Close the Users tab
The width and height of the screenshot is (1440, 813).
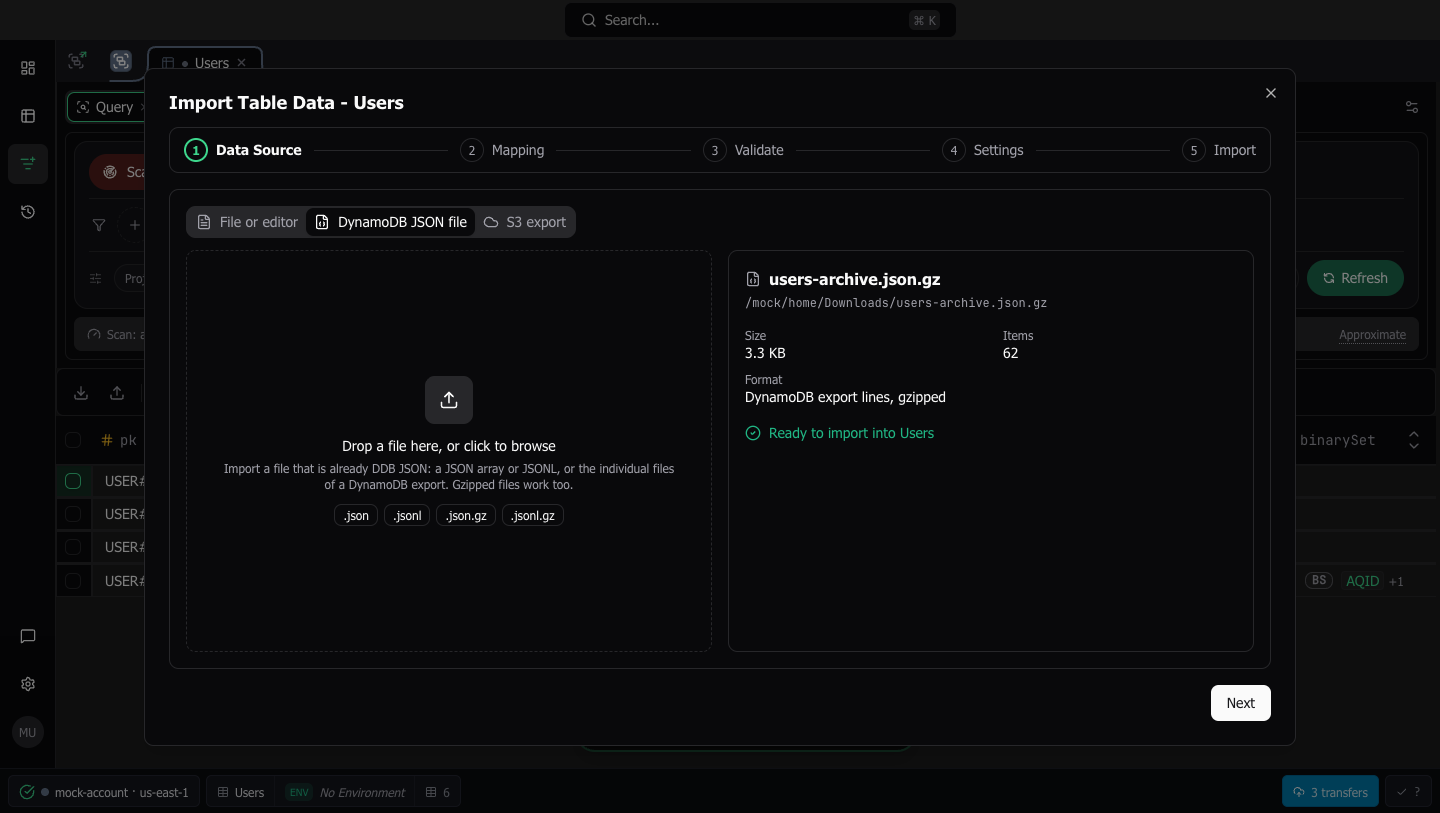(x=241, y=63)
